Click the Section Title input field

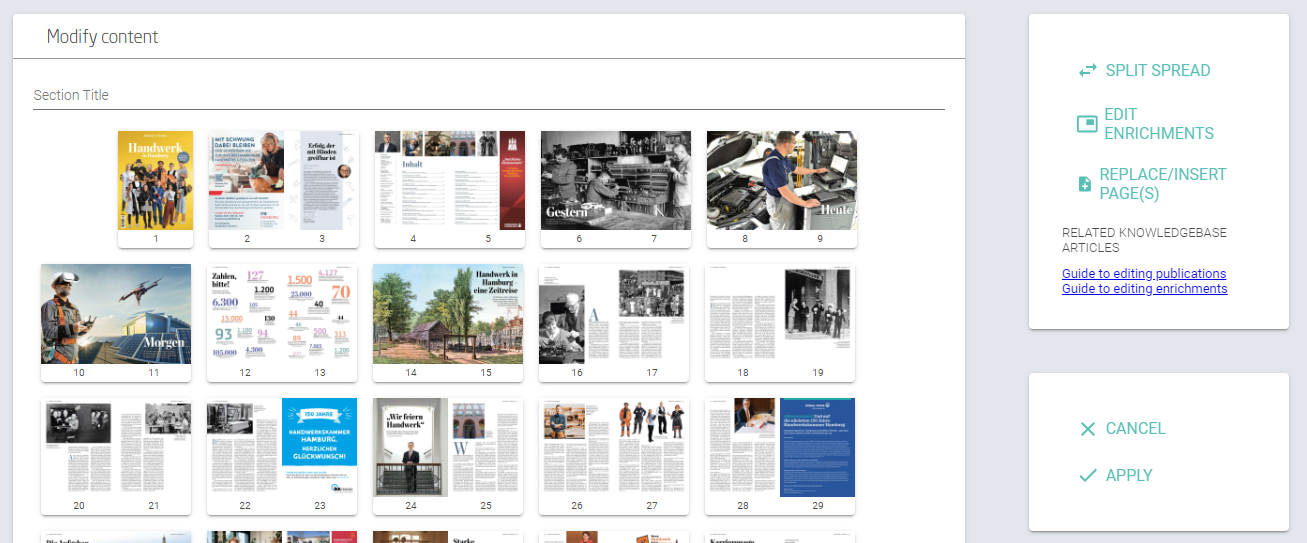[488, 95]
